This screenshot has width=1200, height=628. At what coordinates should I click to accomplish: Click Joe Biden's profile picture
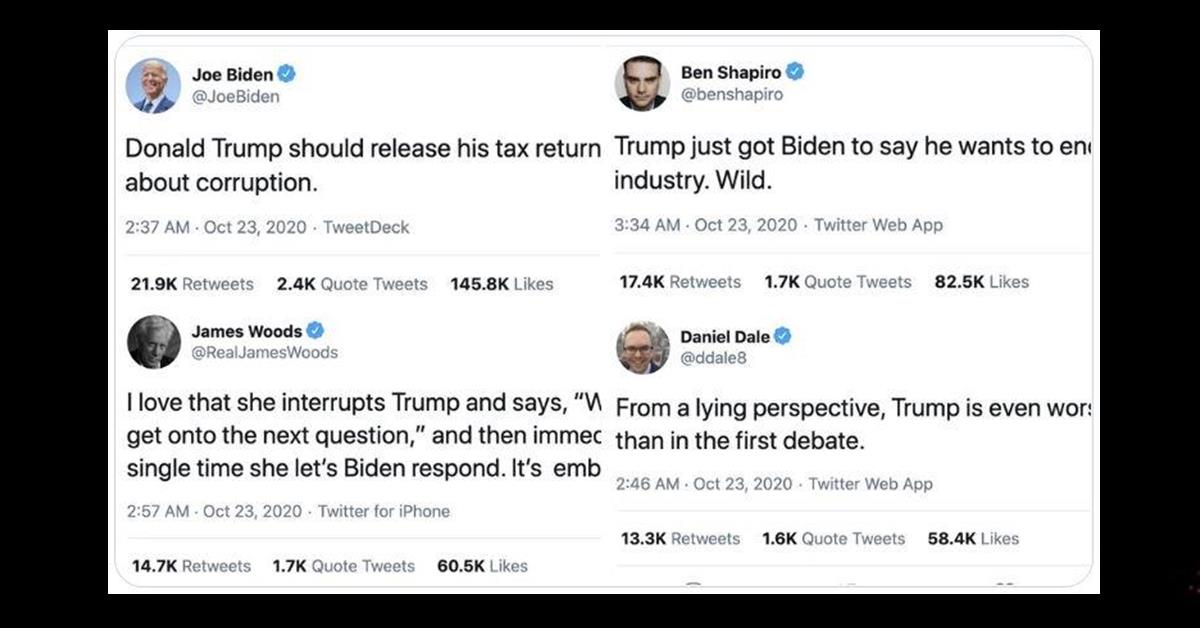pyautogui.click(x=153, y=85)
